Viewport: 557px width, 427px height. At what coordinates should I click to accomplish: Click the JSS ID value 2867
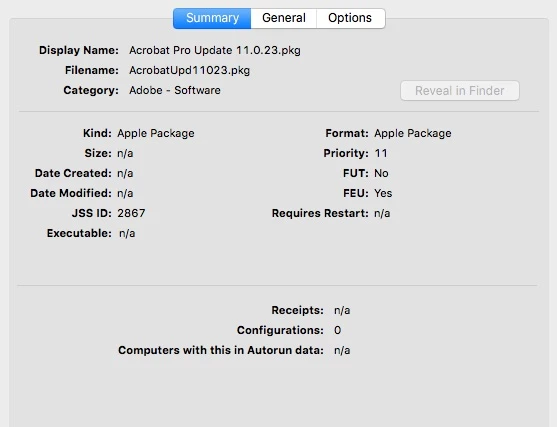131,213
